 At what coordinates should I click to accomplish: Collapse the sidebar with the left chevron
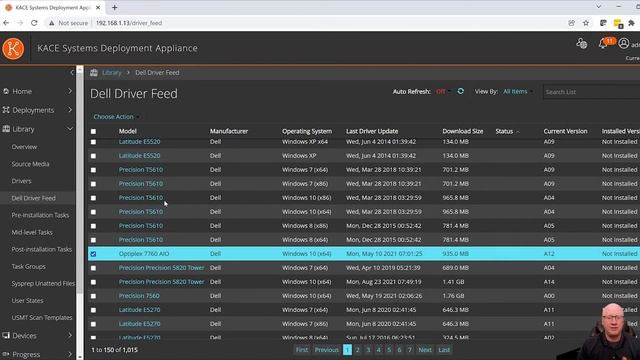coord(72,73)
